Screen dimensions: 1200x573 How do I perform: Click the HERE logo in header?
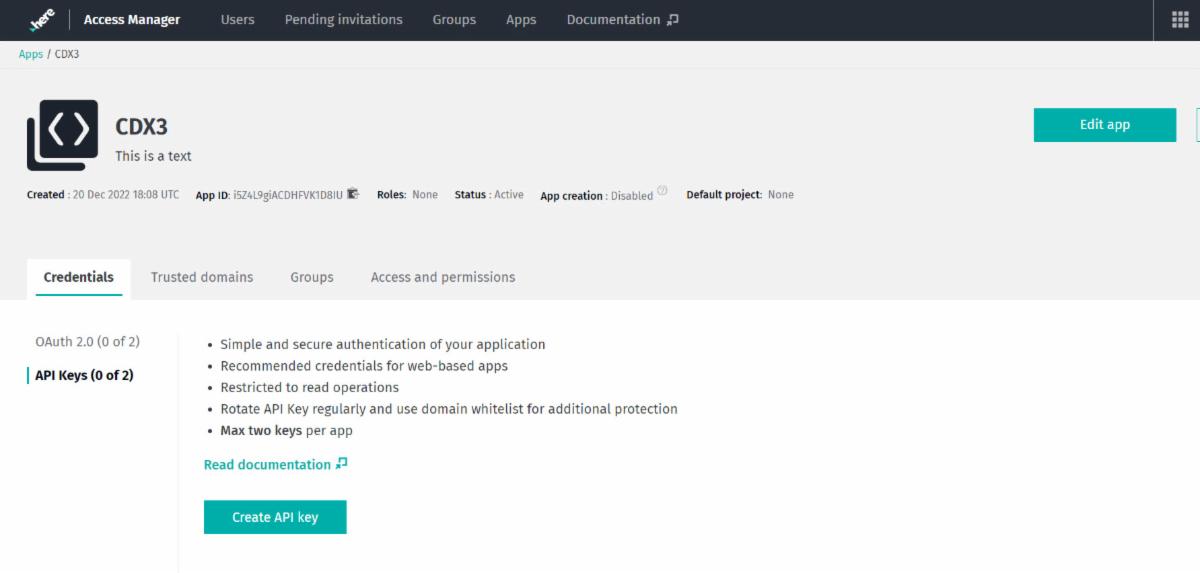tap(41, 20)
